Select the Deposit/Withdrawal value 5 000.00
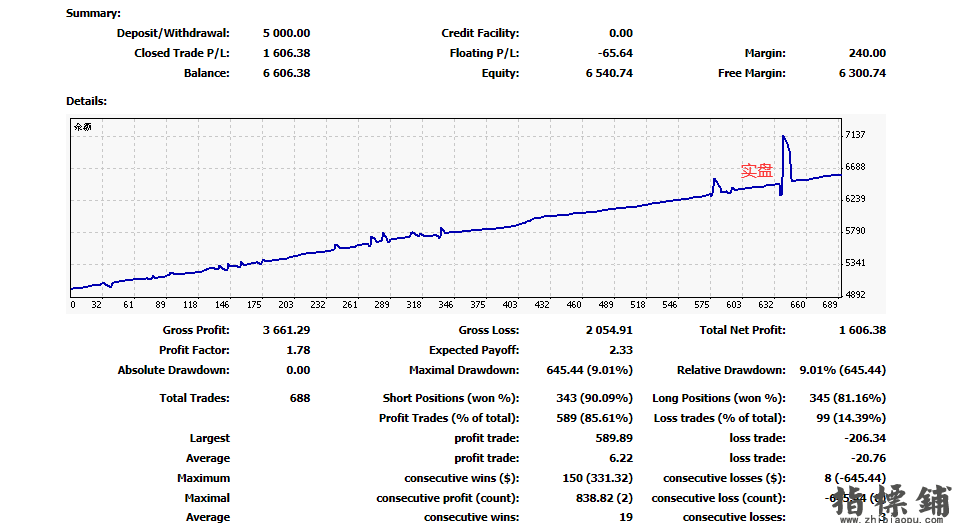 pyautogui.click(x=286, y=33)
